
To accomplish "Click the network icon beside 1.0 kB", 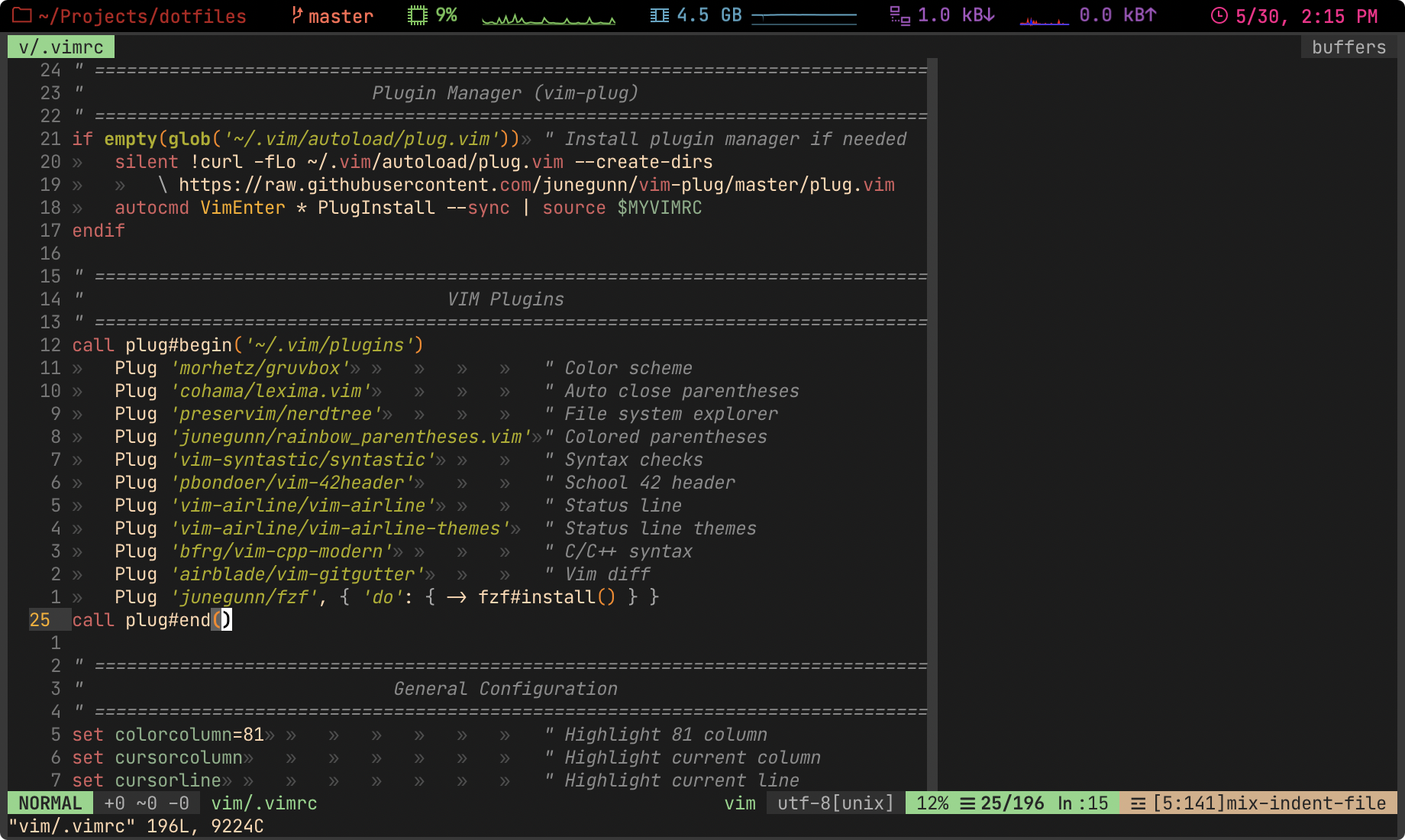I will click(x=900, y=15).
